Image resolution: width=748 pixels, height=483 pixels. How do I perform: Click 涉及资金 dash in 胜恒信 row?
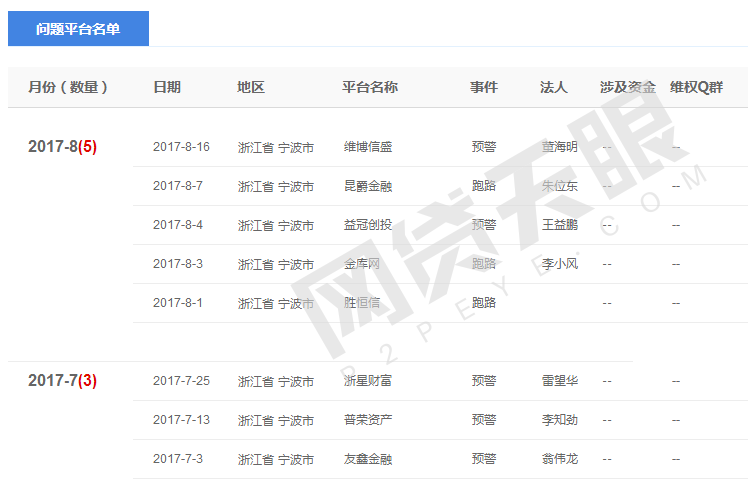[607, 304]
